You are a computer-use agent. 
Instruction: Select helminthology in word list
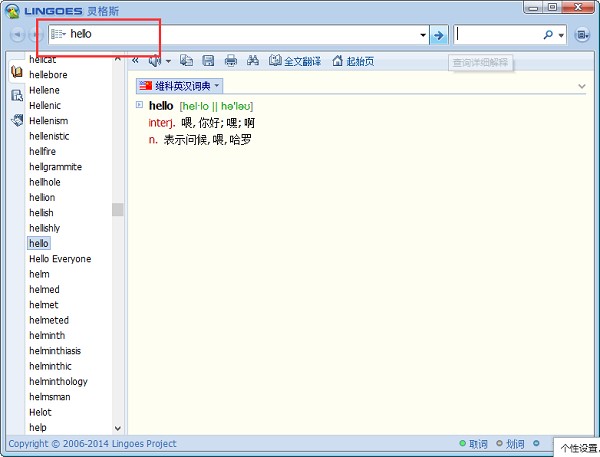click(x=59, y=382)
